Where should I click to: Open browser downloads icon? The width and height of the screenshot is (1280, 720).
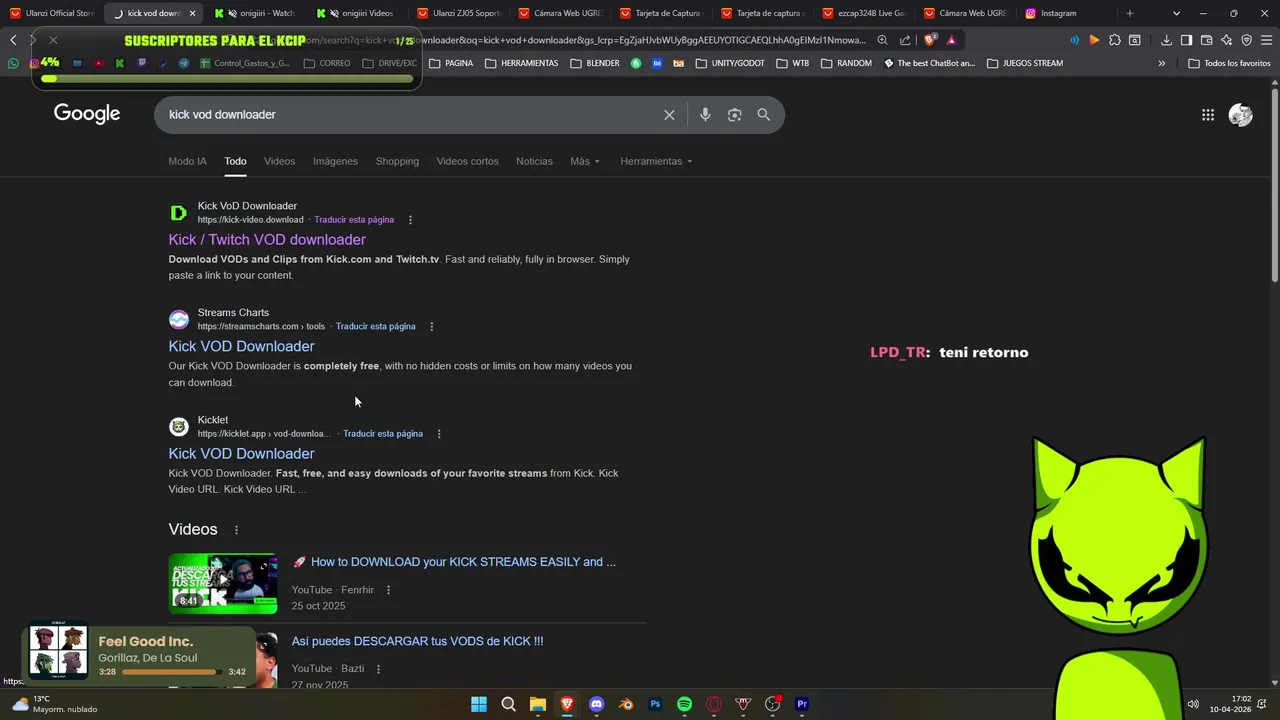[x=1166, y=40]
